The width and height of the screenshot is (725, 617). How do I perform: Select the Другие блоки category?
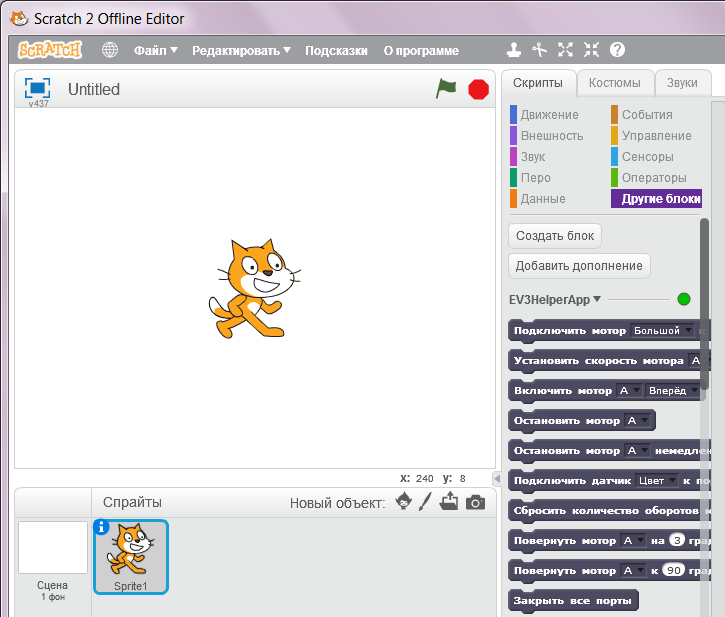pyautogui.click(x=657, y=198)
